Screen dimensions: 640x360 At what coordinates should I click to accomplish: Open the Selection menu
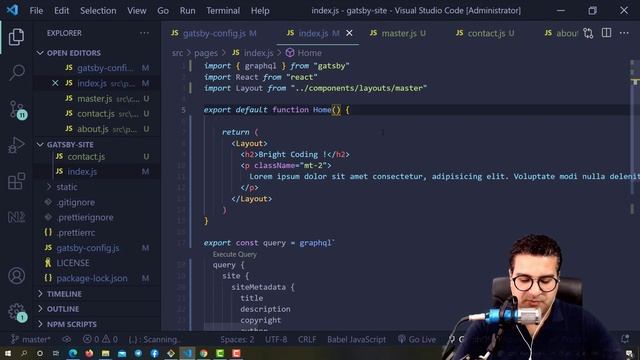(98, 11)
